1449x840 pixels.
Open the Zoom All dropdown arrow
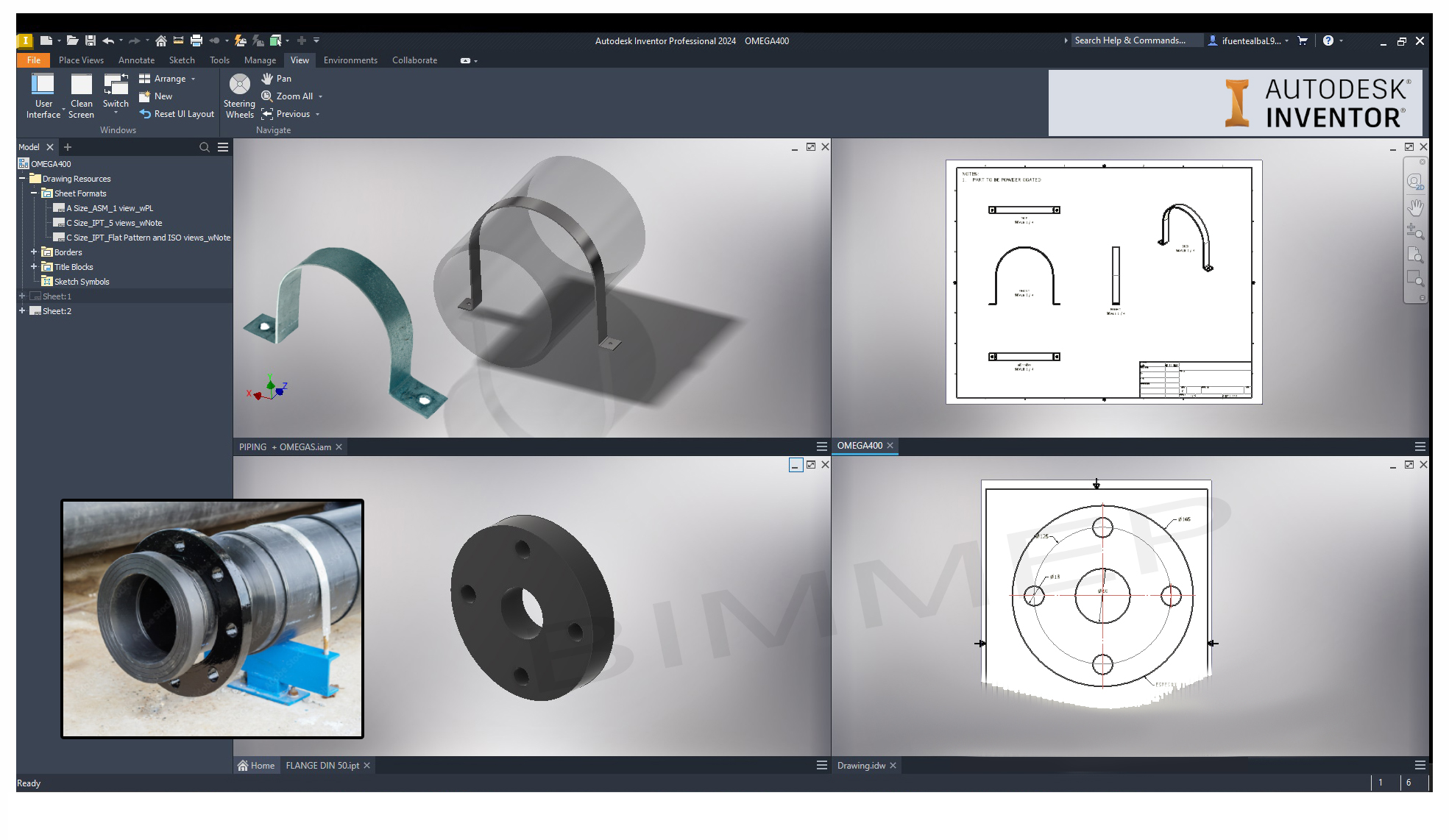coord(320,96)
